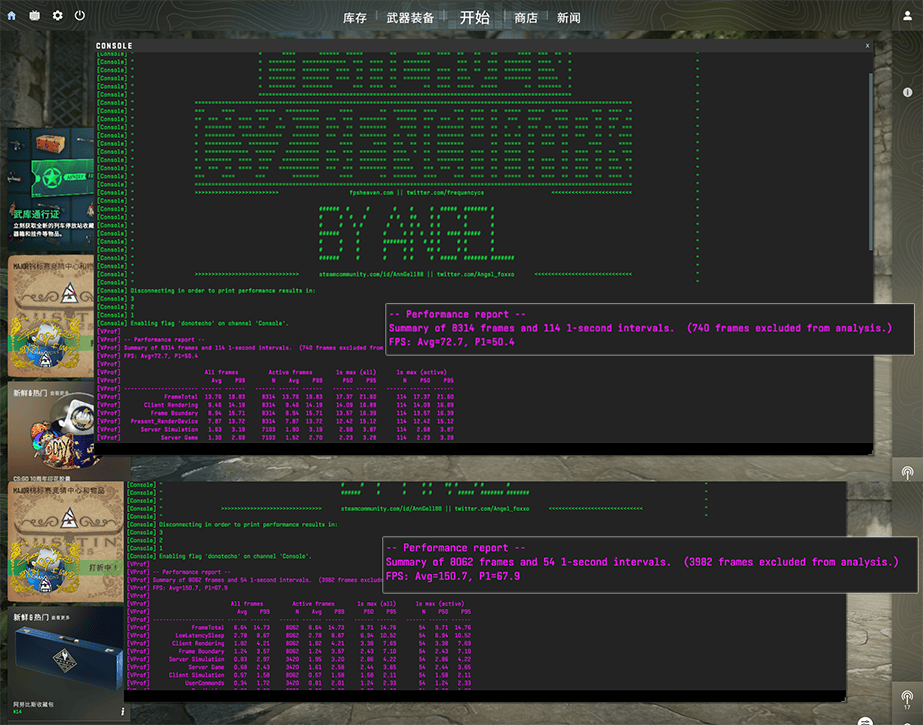This screenshot has width=923, height=725.
Task: Click 查看更多 link above the blue case
Action: [59, 617]
